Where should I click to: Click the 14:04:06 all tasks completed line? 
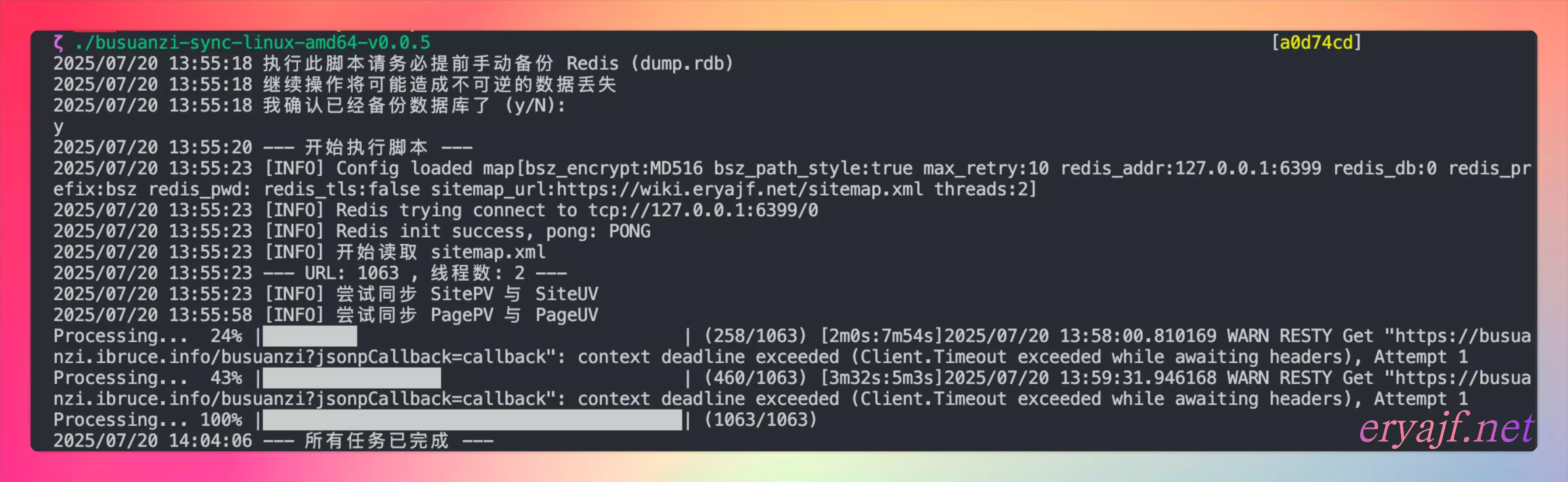click(x=273, y=440)
